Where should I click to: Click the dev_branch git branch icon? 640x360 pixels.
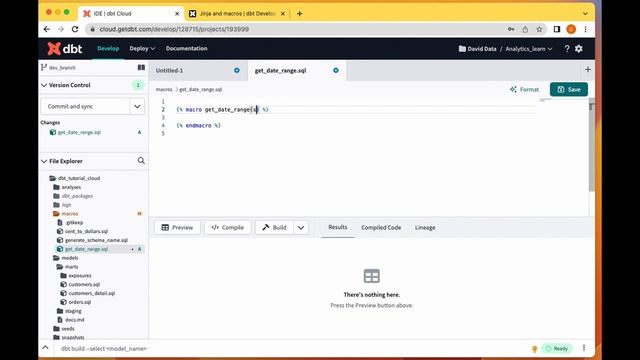[x=44, y=67]
